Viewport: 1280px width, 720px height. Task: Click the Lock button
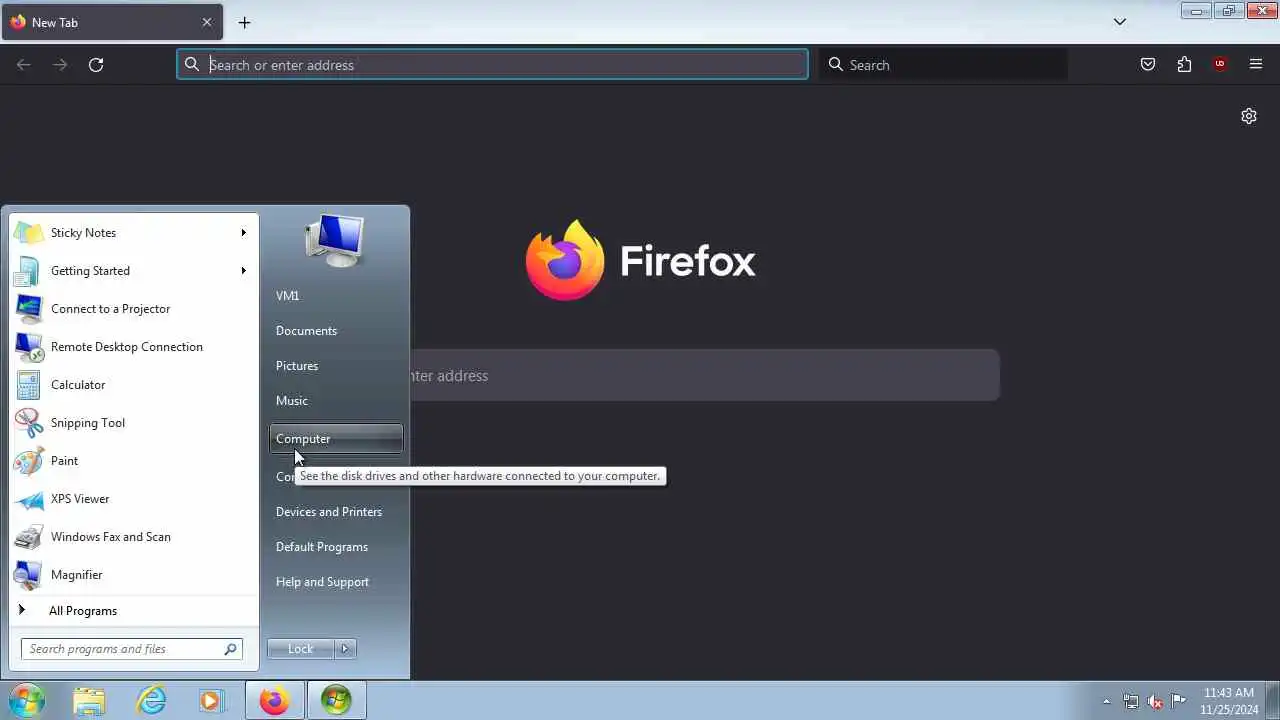301,649
